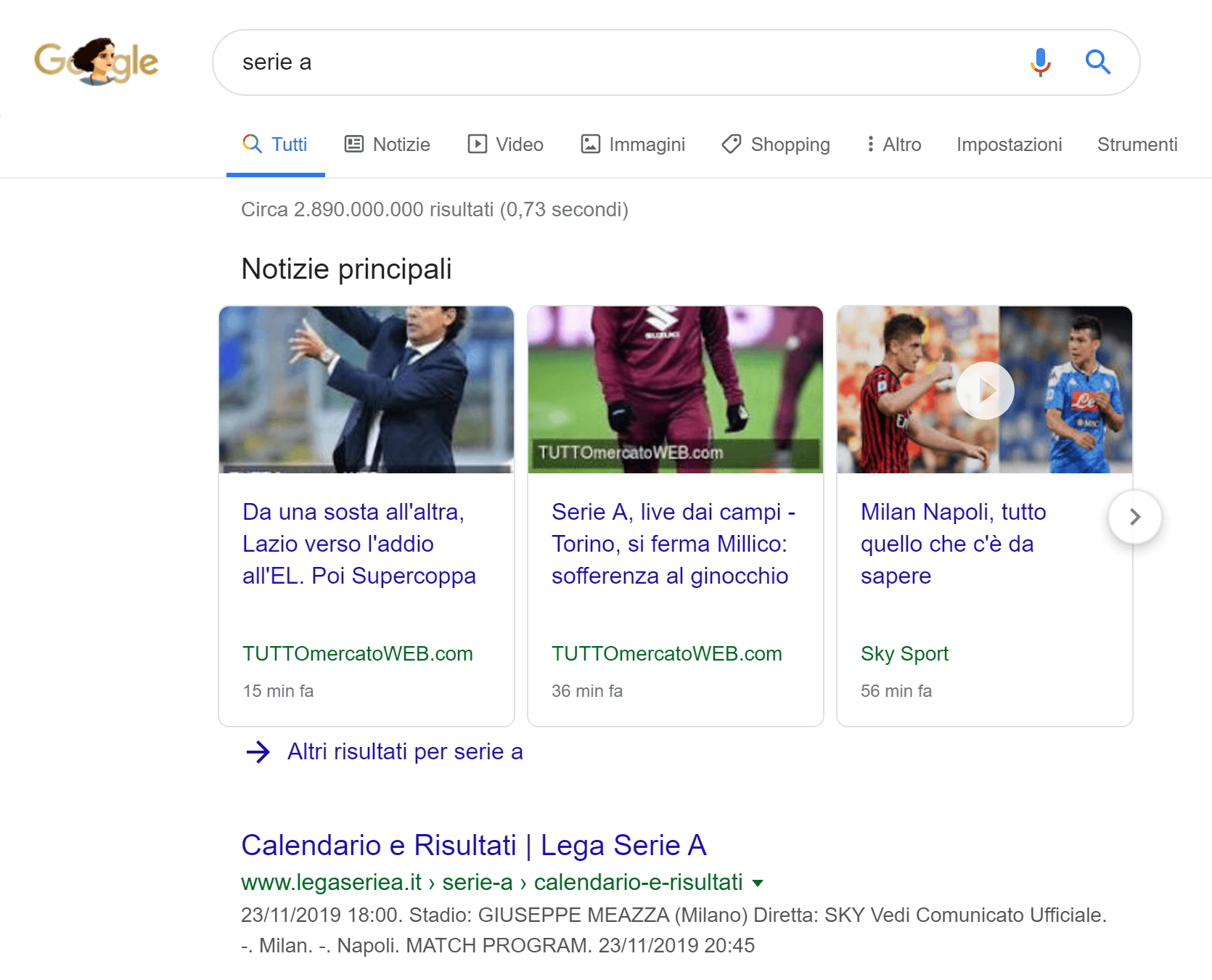Open the Immagini results tab

click(632, 144)
